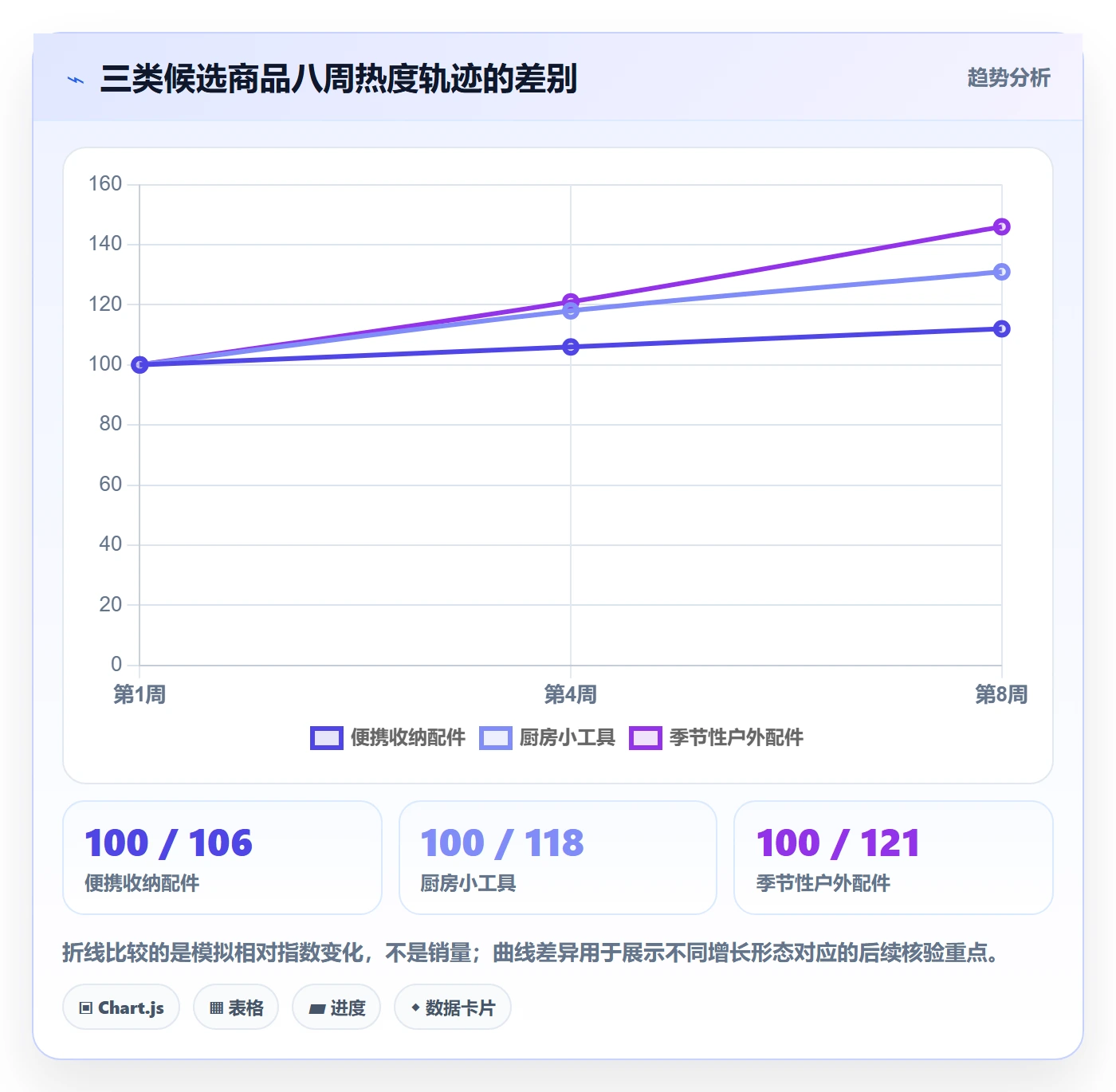The image size is (1116, 1092).
Task: Click the 80 y-axis label
Action: 111,424
